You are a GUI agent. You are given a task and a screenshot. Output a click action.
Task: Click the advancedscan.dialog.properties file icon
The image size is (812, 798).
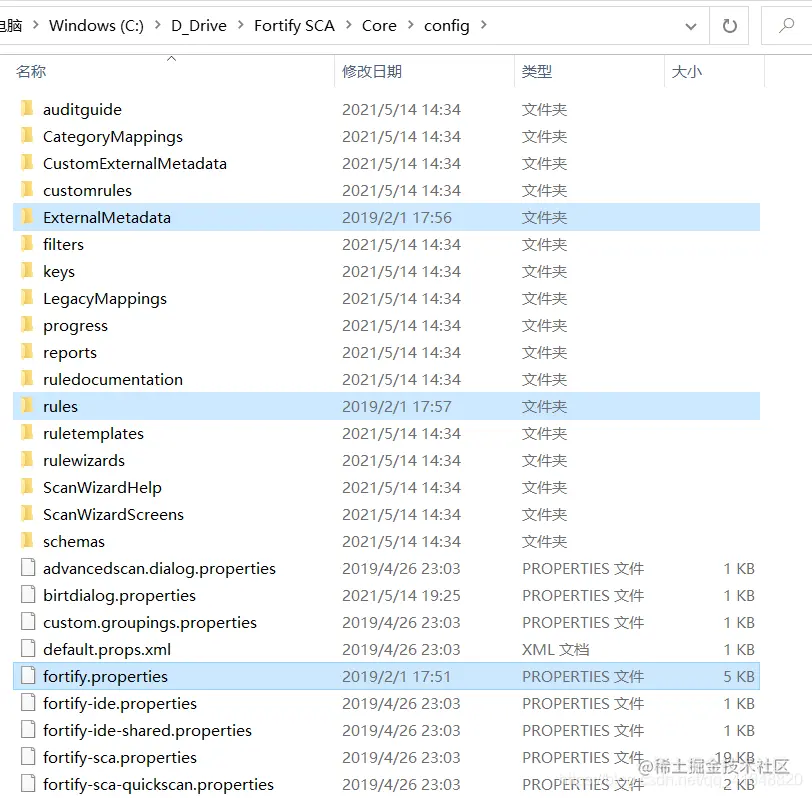click(x=28, y=568)
